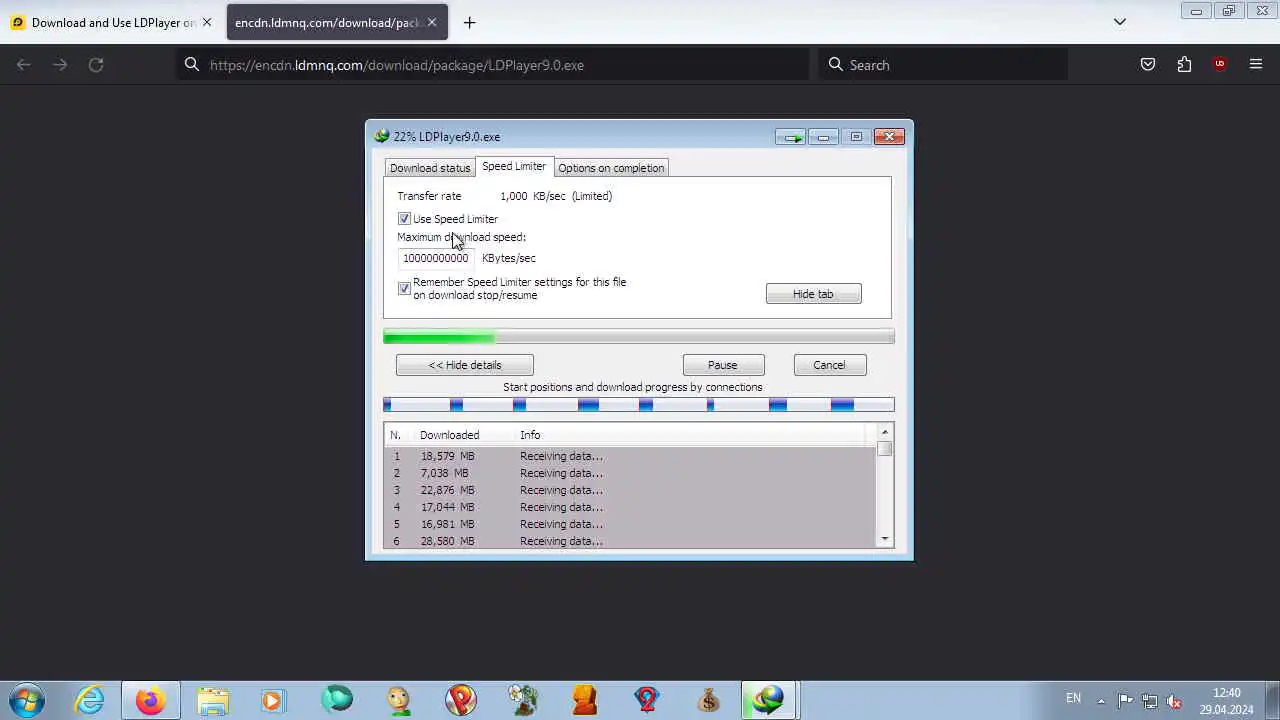Screen dimensions: 1280x720
Task: Select connection row with 16,981 MB
Action: coord(630,524)
